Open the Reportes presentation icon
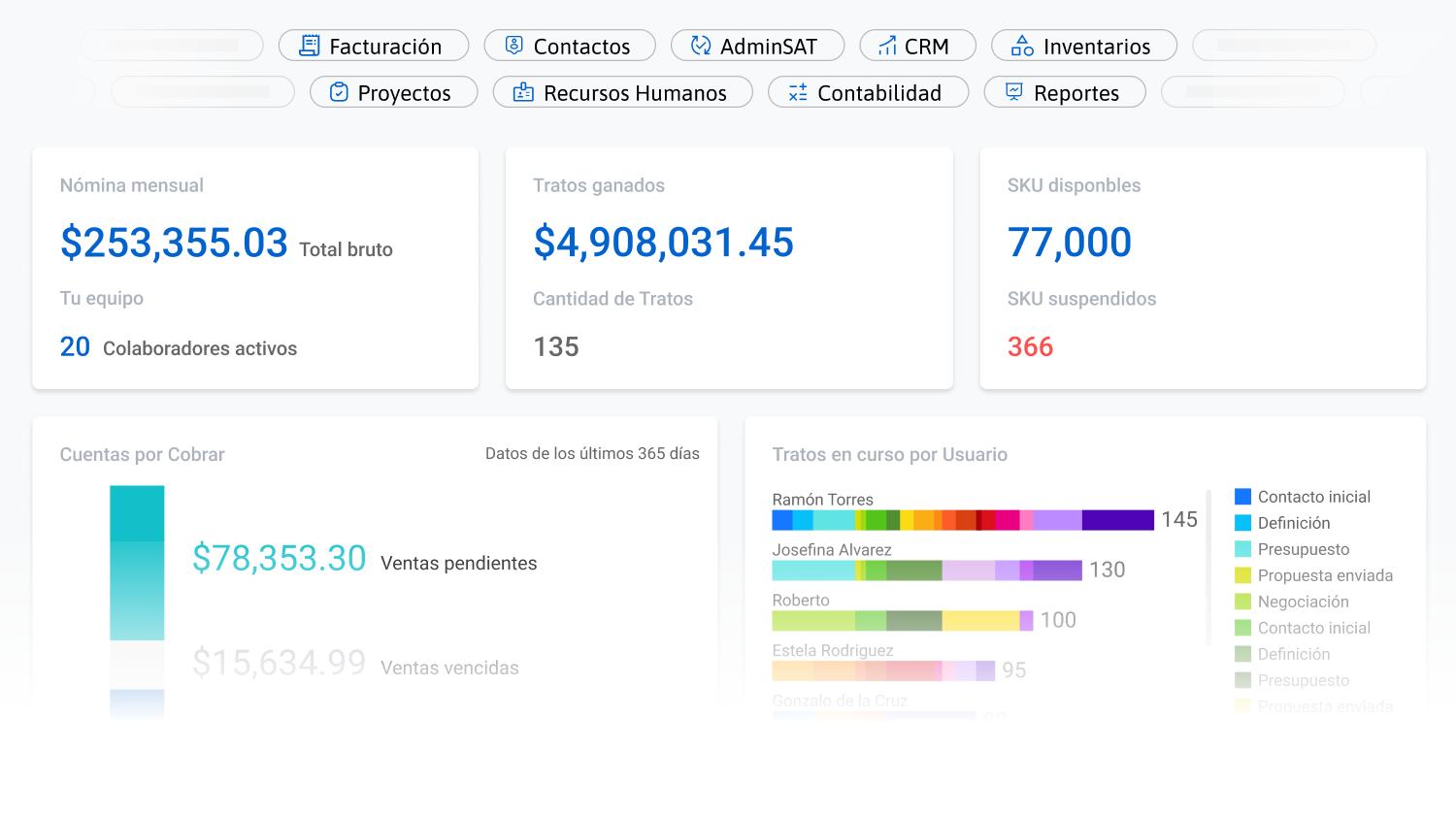 (1014, 92)
